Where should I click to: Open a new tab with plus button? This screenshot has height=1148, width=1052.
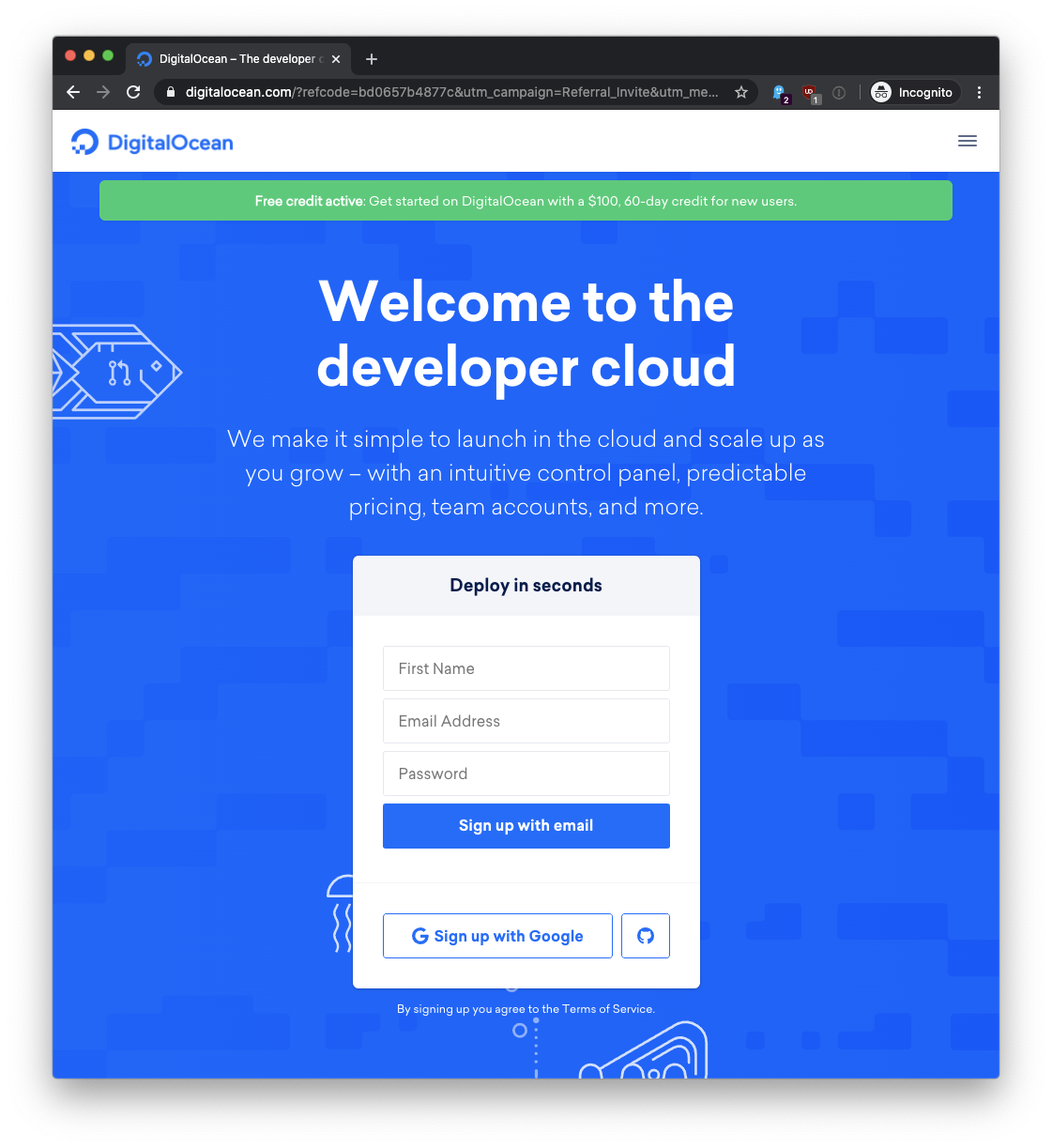coord(372,59)
